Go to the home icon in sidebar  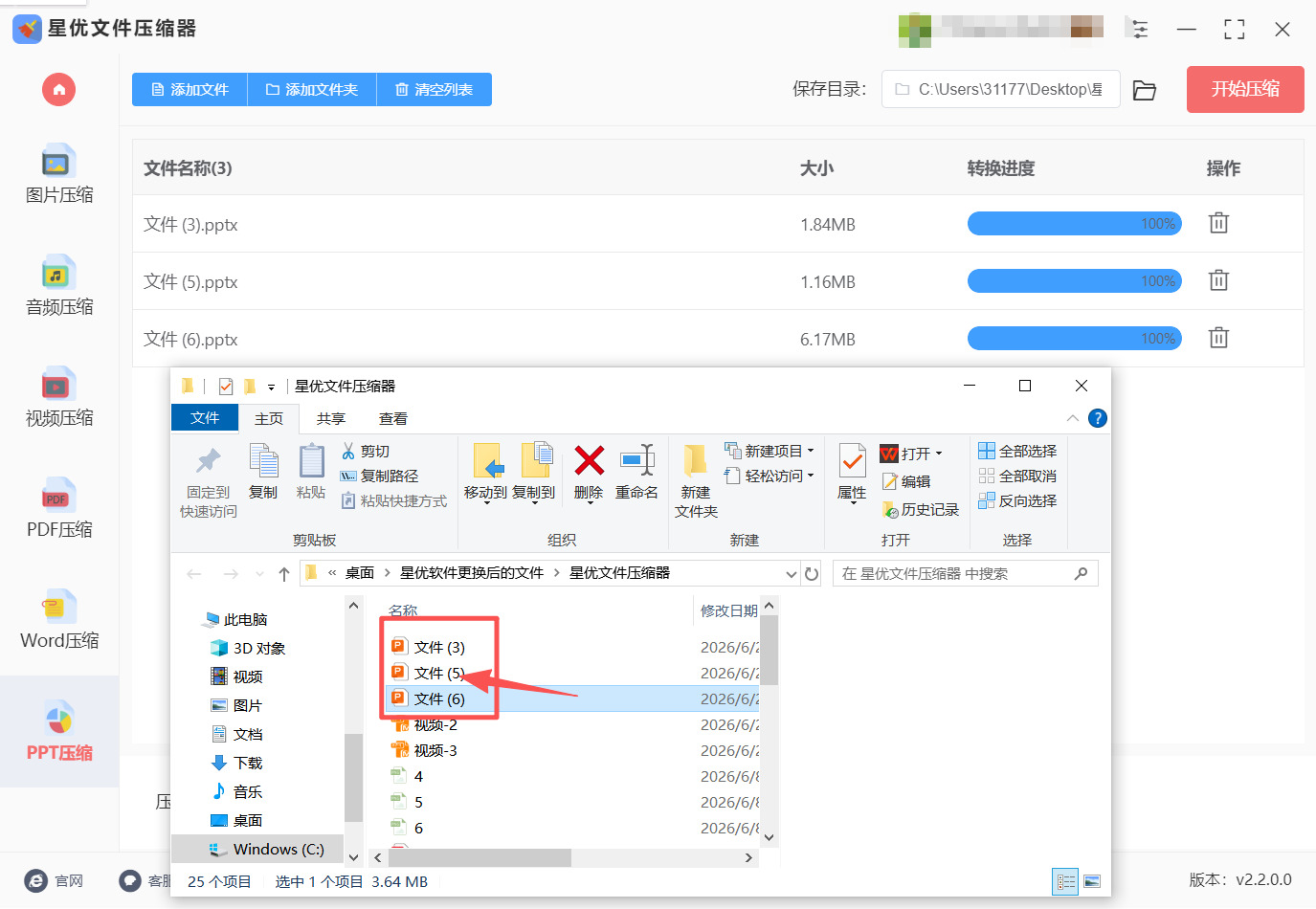(x=58, y=90)
